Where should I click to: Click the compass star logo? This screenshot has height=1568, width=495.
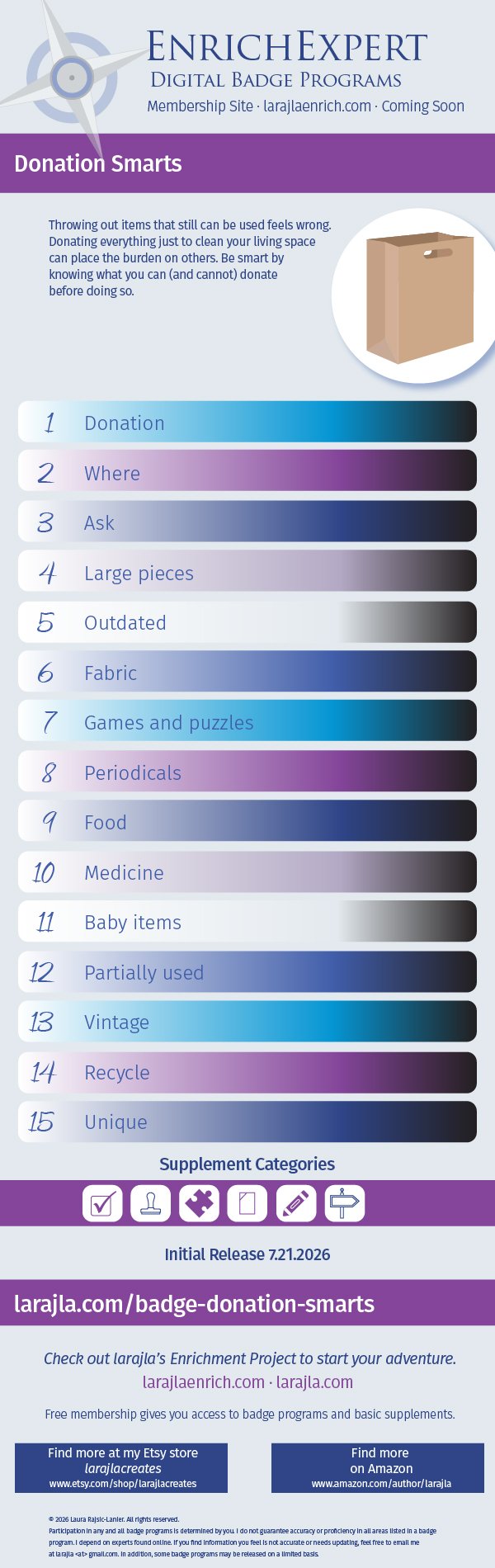[73, 77]
